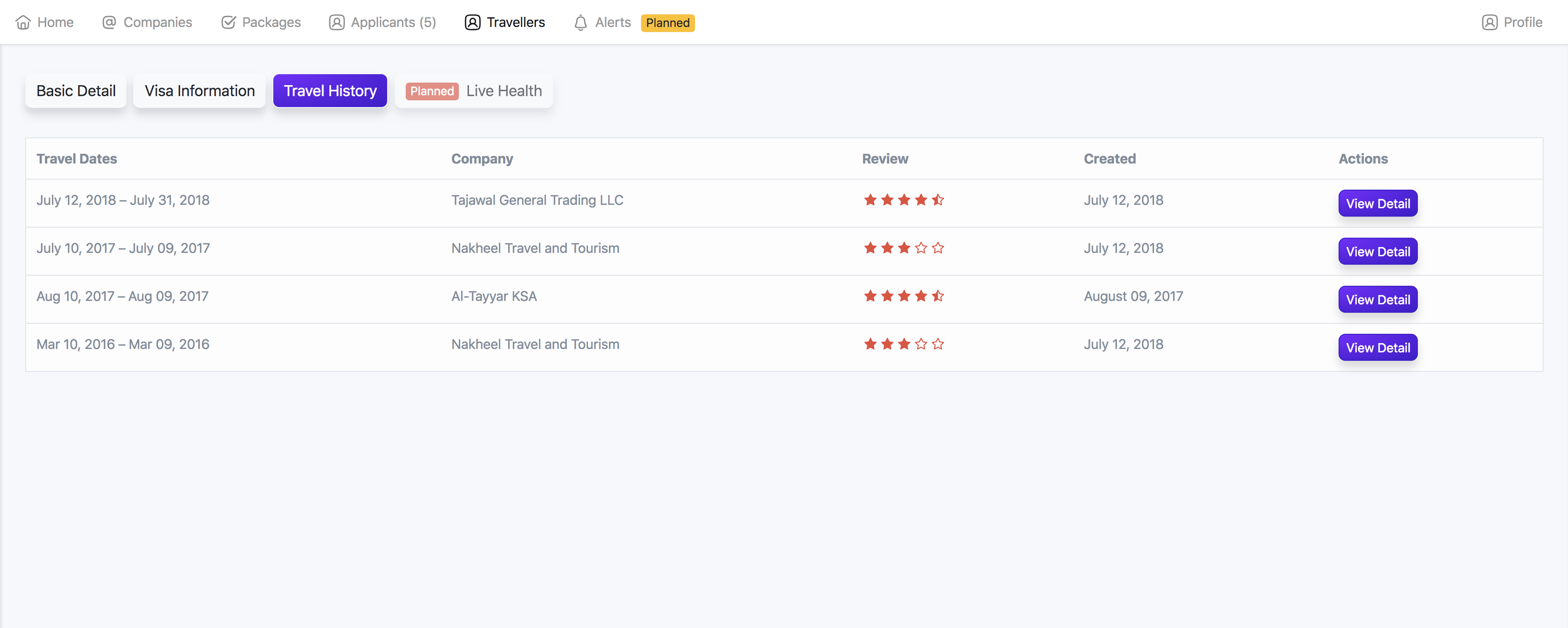View detail for Mar 2016 Nakheel trip

pos(1377,347)
